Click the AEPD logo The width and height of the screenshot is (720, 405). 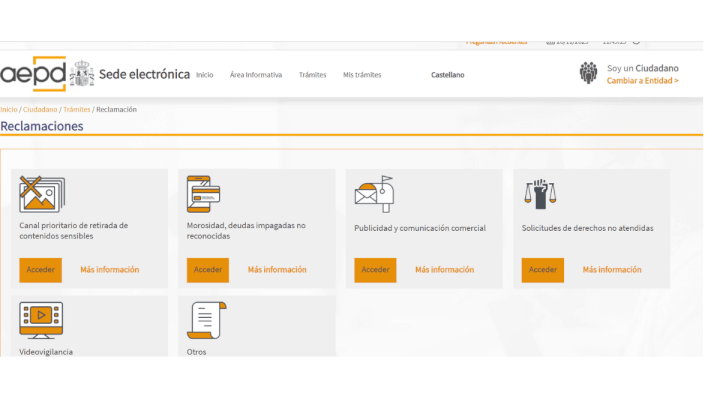(33, 75)
